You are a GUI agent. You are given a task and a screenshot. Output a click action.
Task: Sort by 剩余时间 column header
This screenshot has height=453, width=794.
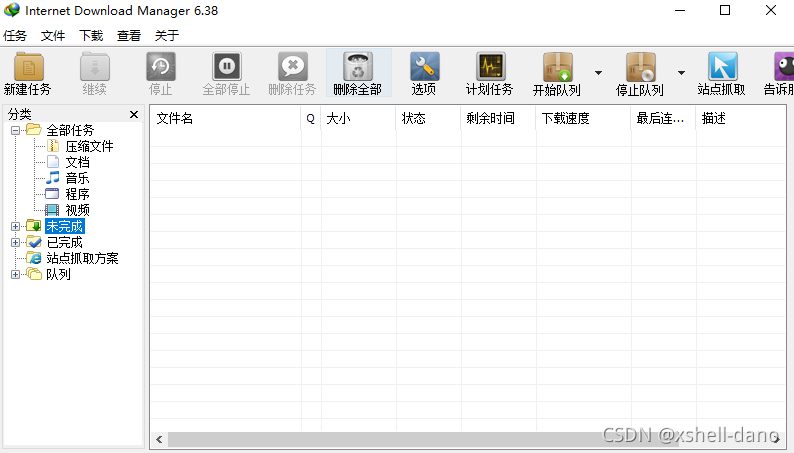point(498,118)
